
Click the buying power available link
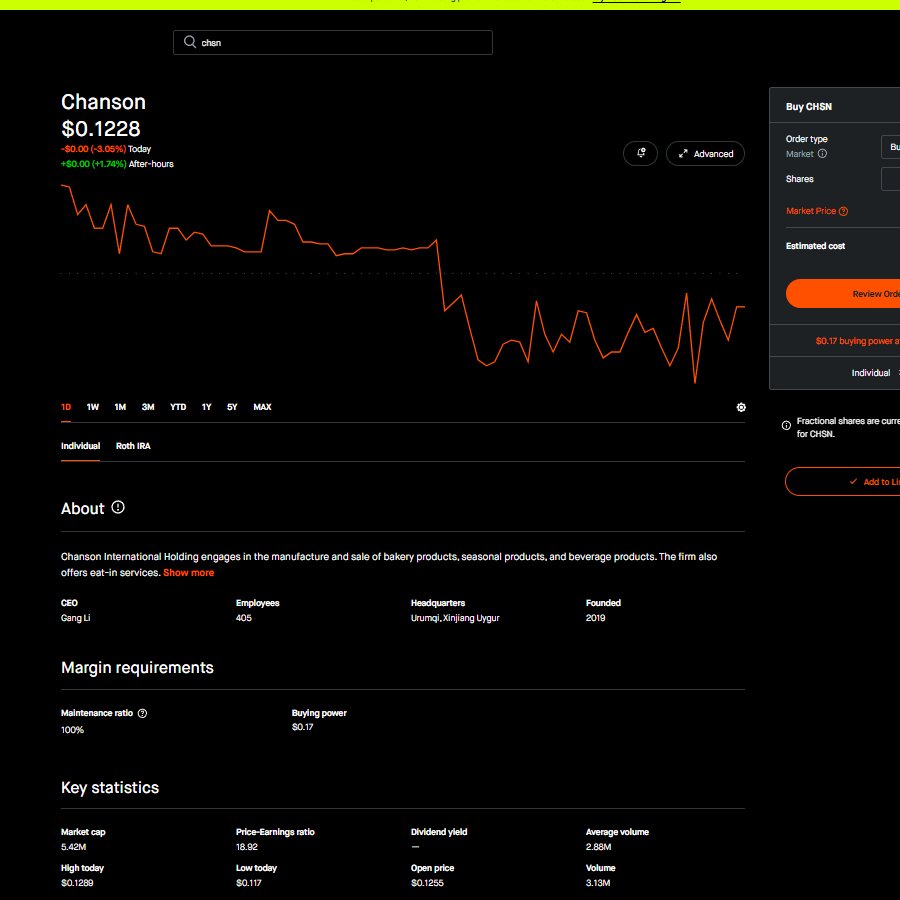point(858,341)
